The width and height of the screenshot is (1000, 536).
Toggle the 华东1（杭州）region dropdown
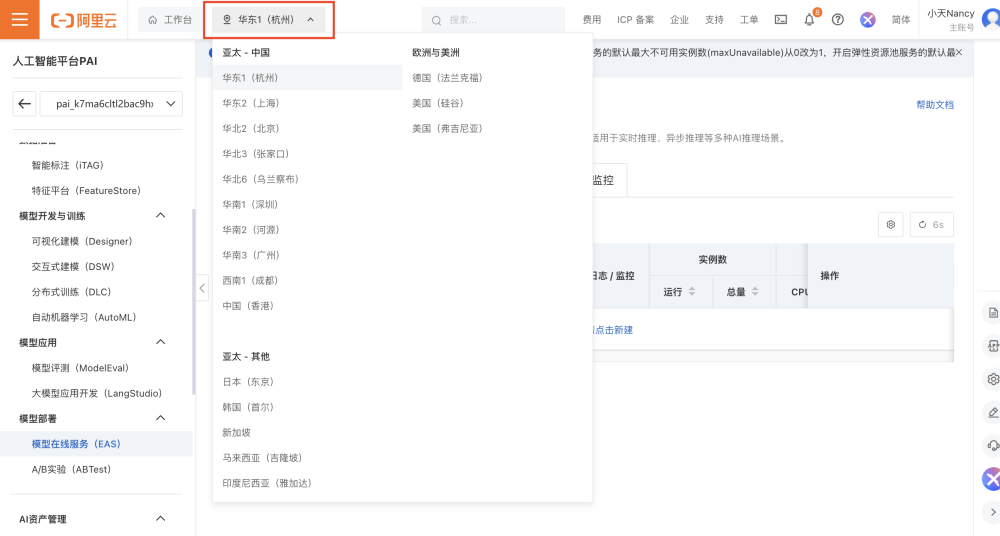tap(269, 20)
